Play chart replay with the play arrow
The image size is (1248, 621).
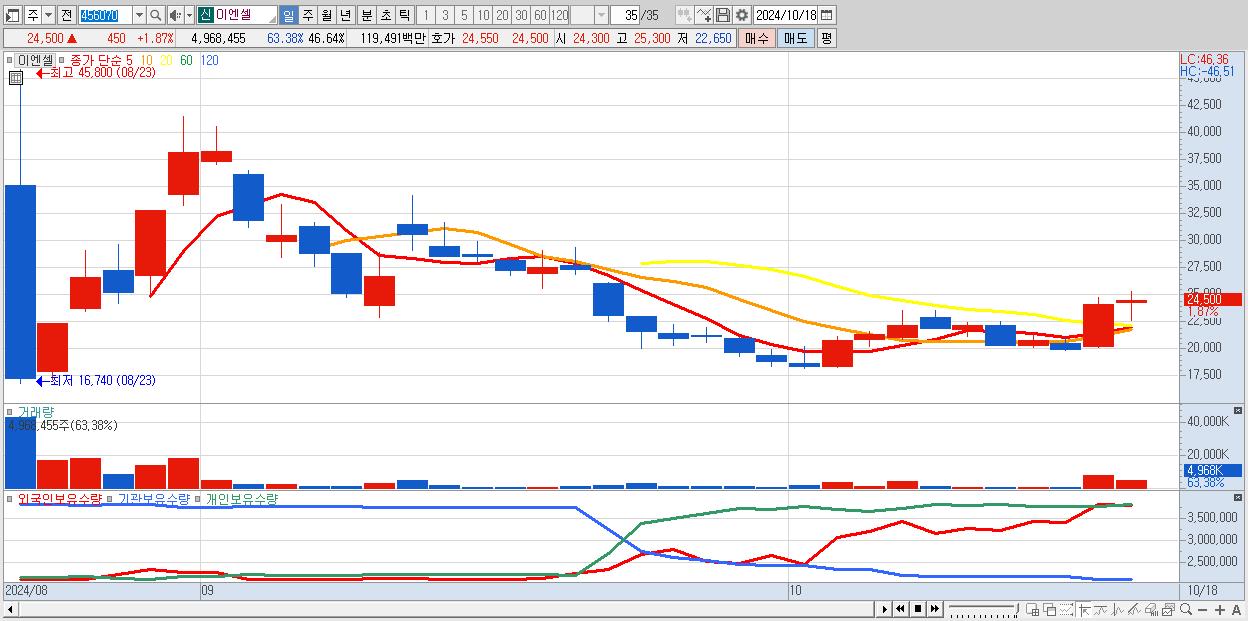[885, 609]
